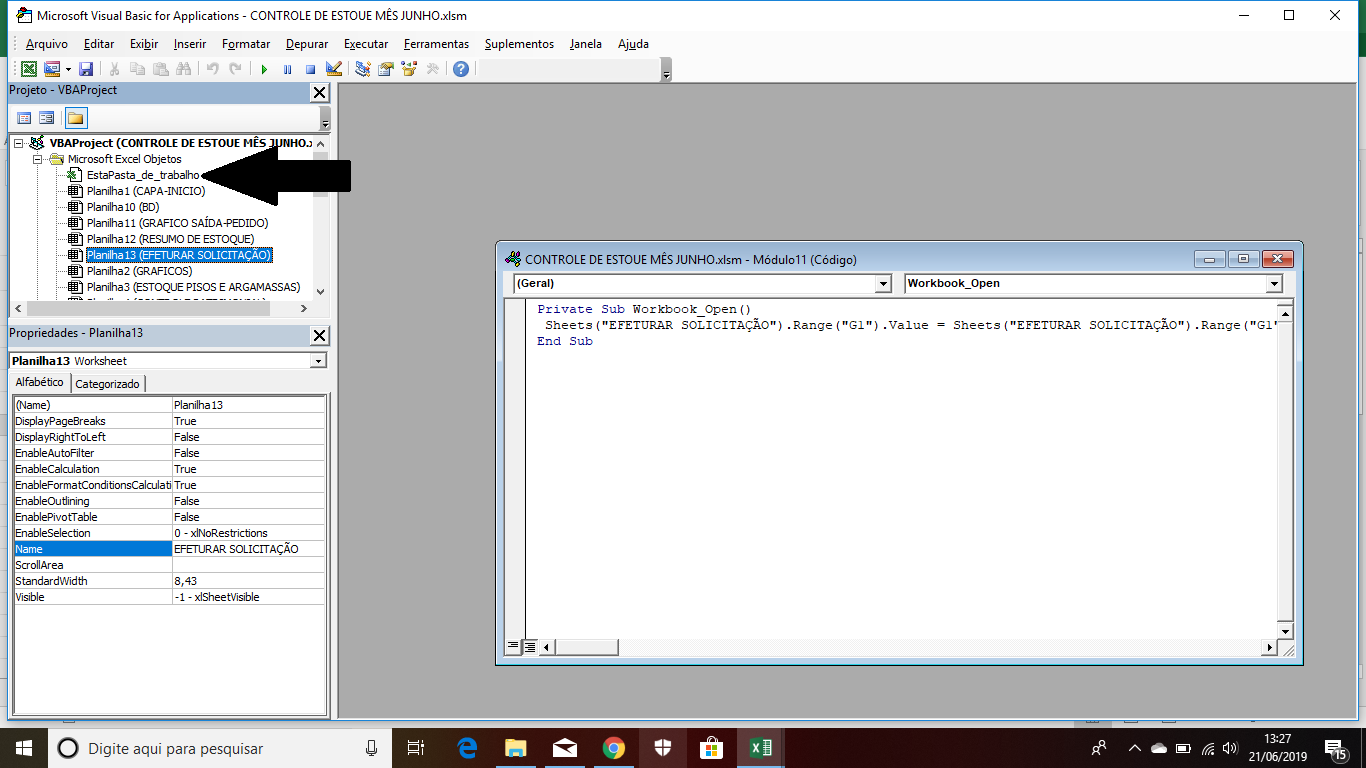The image size is (1366, 768).
Task: Click the Paste clipboard icon
Action: click(x=161, y=69)
